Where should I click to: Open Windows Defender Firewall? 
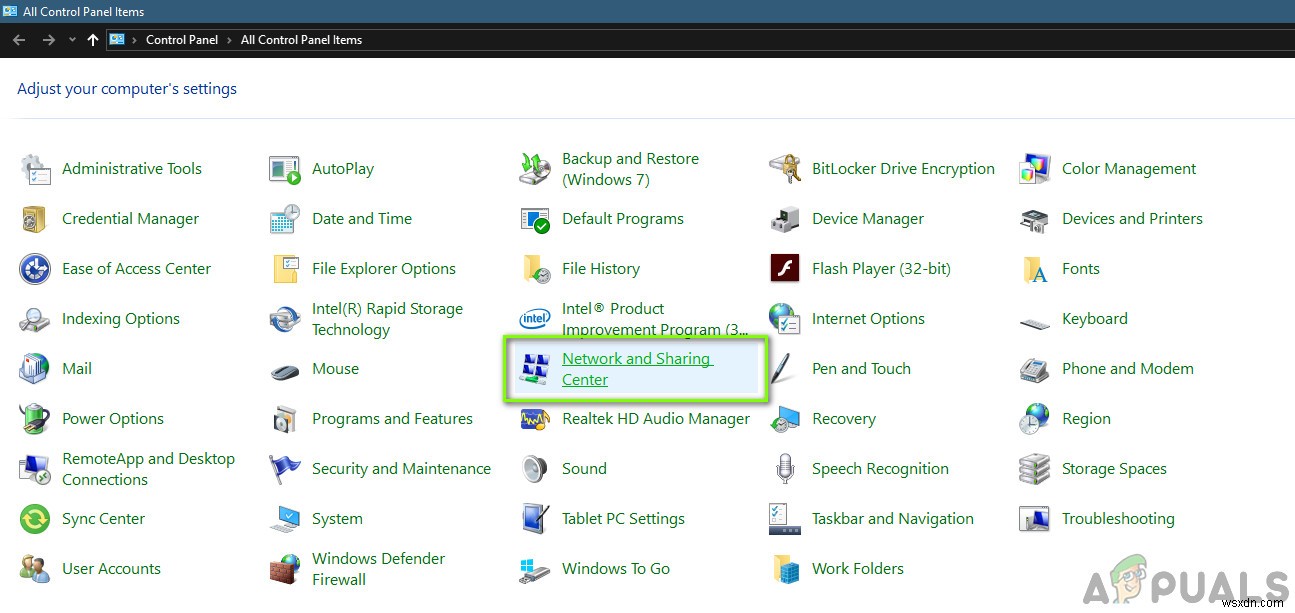[x=378, y=568]
